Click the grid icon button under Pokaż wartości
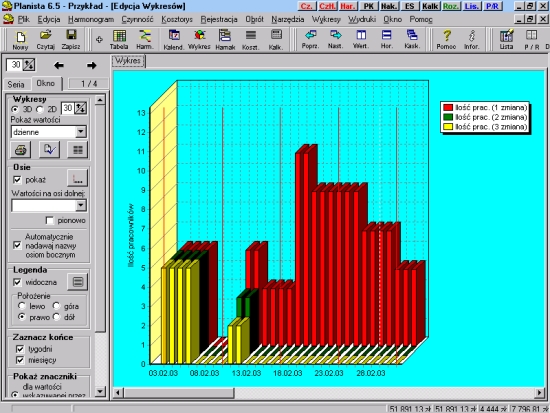Screen dimensions: 550x413 pos(78,150)
